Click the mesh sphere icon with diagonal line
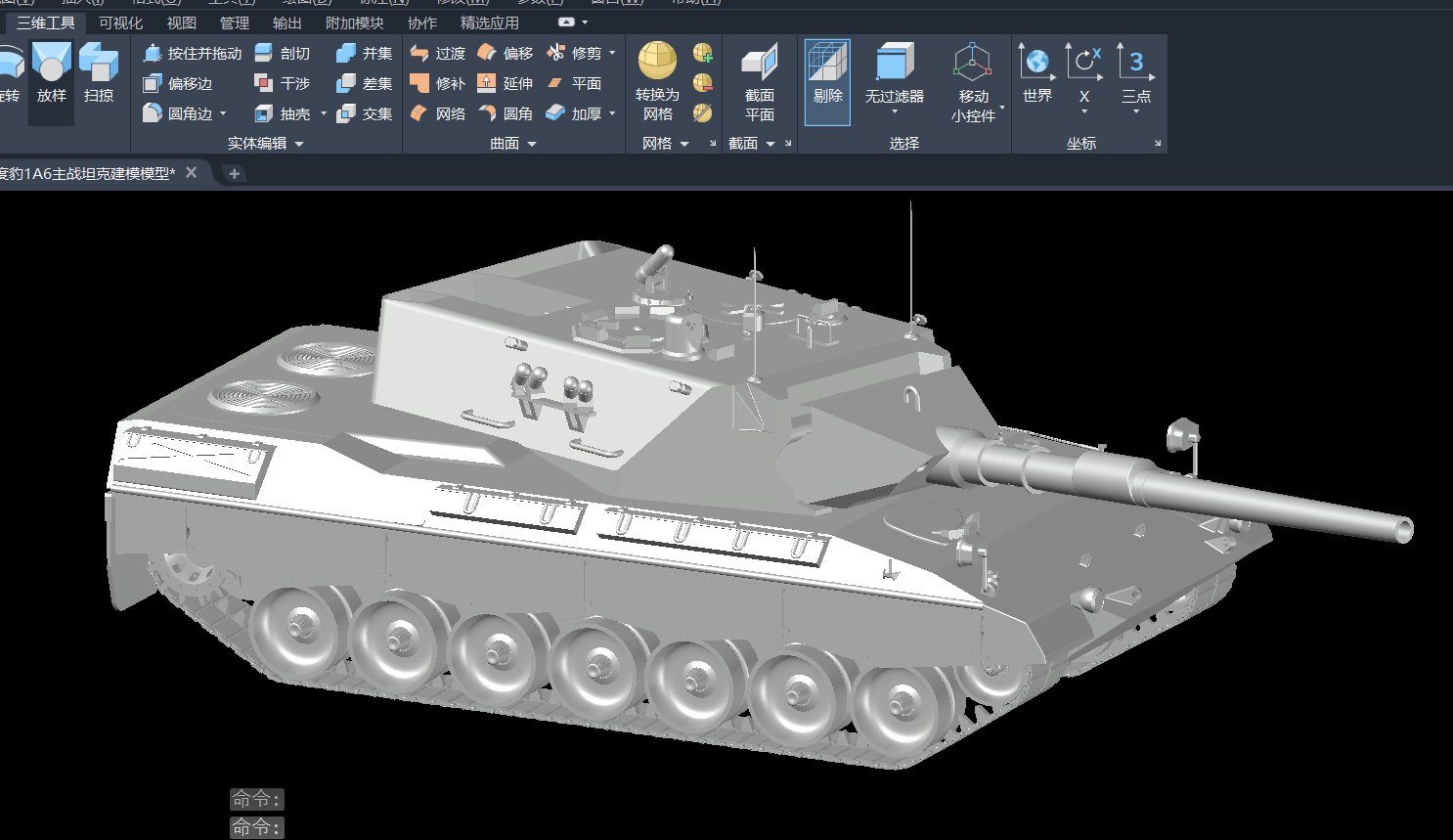Viewport: 1453px width, 840px height. tap(703, 113)
